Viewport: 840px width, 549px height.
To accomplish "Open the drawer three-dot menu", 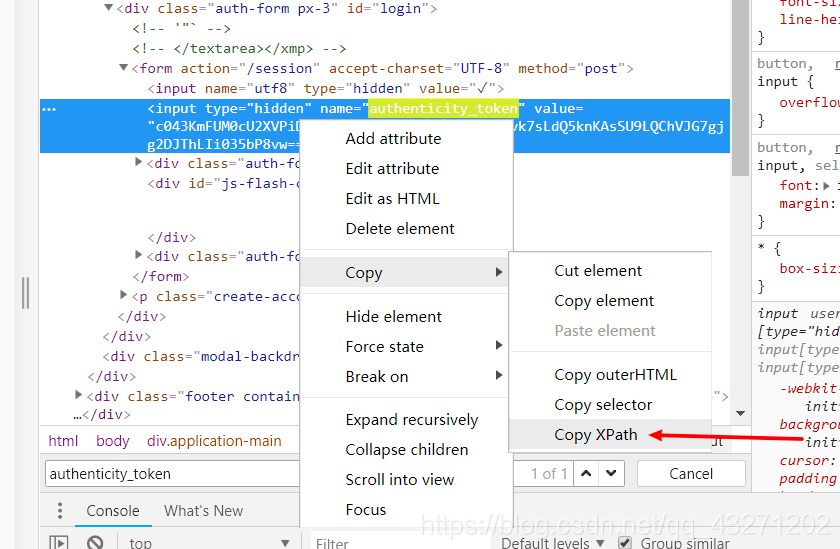I will (x=60, y=510).
